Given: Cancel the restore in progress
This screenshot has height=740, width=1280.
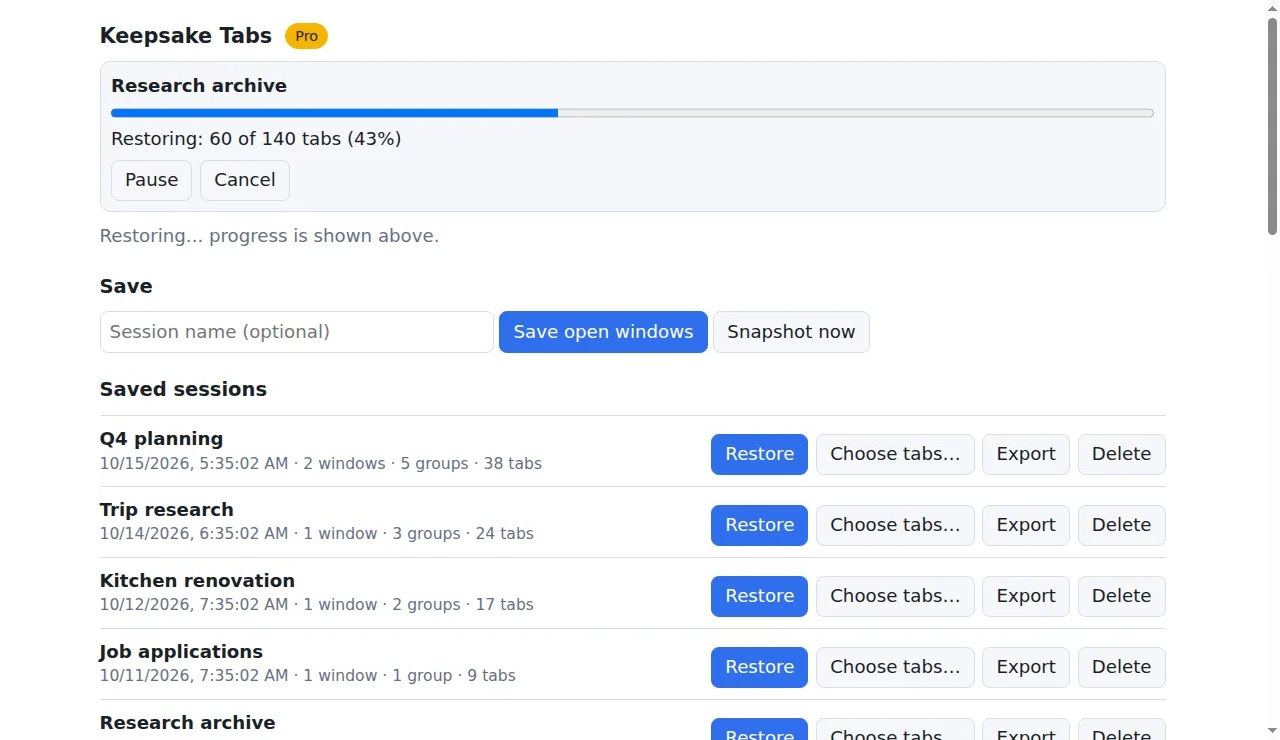Looking at the screenshot, I should coord(245,180).
